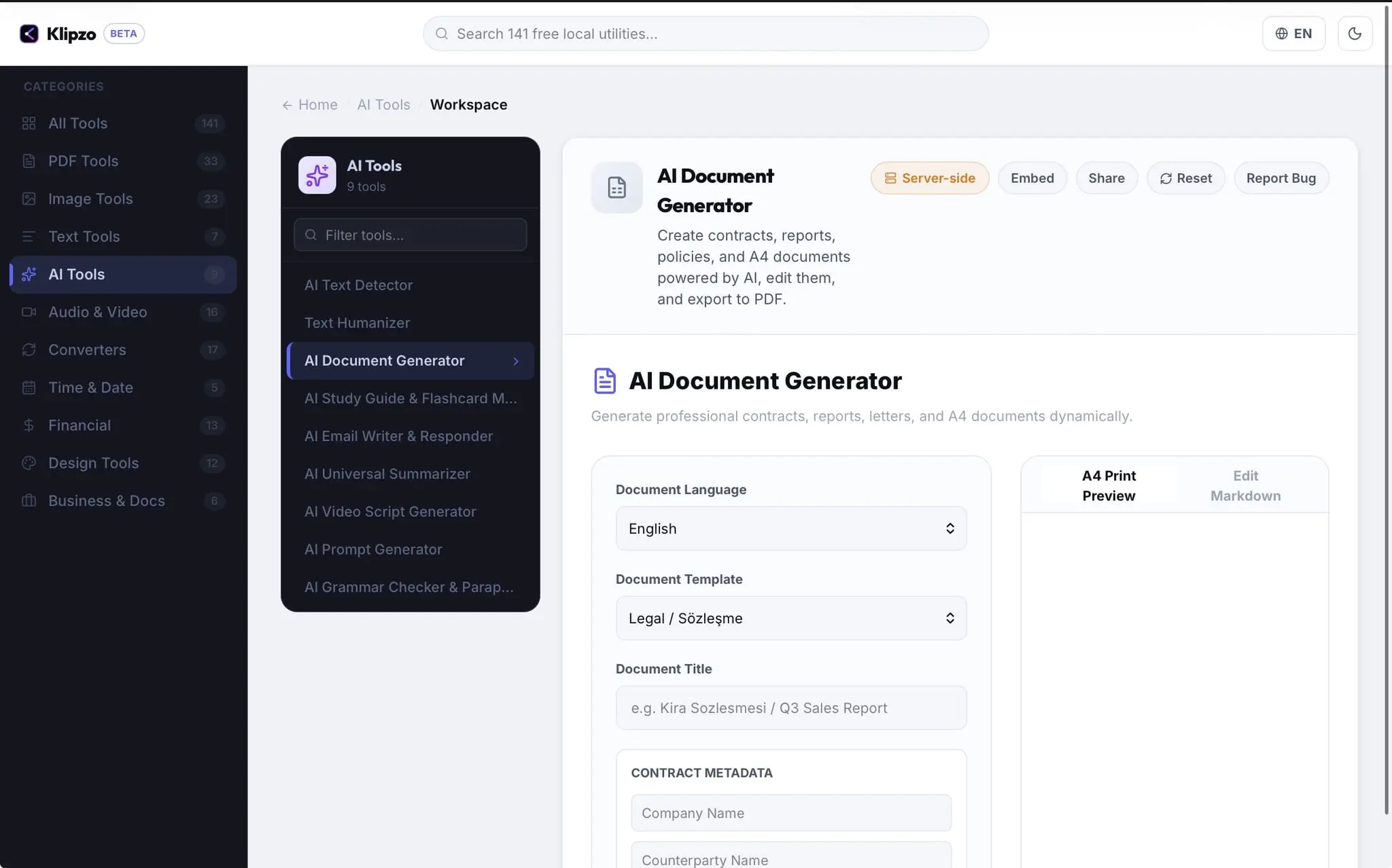Click the Reset circular arrows icon
Screen dimensions: 1392x868
point(1166,178)
